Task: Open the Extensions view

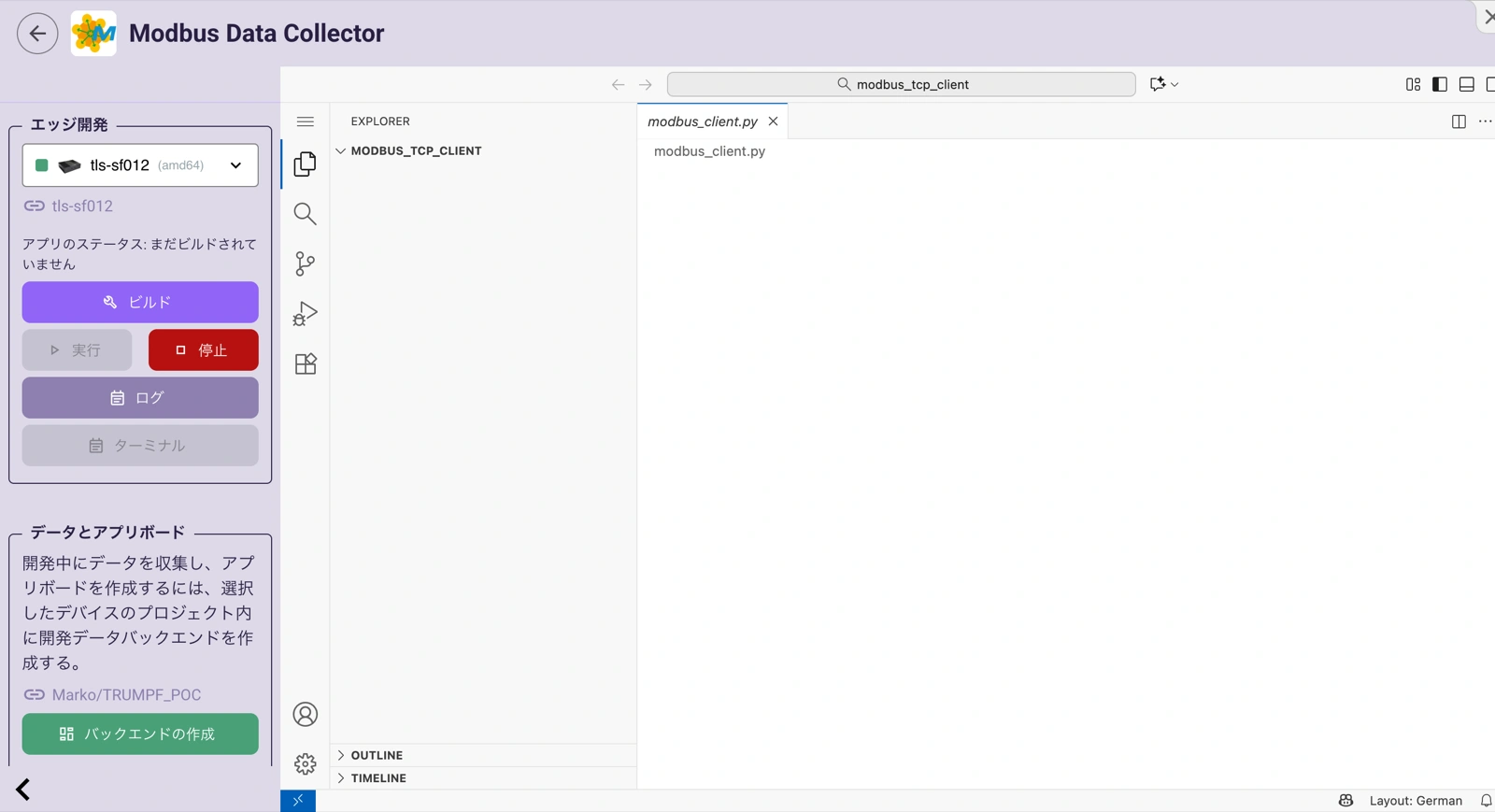Action: (305, 363)
